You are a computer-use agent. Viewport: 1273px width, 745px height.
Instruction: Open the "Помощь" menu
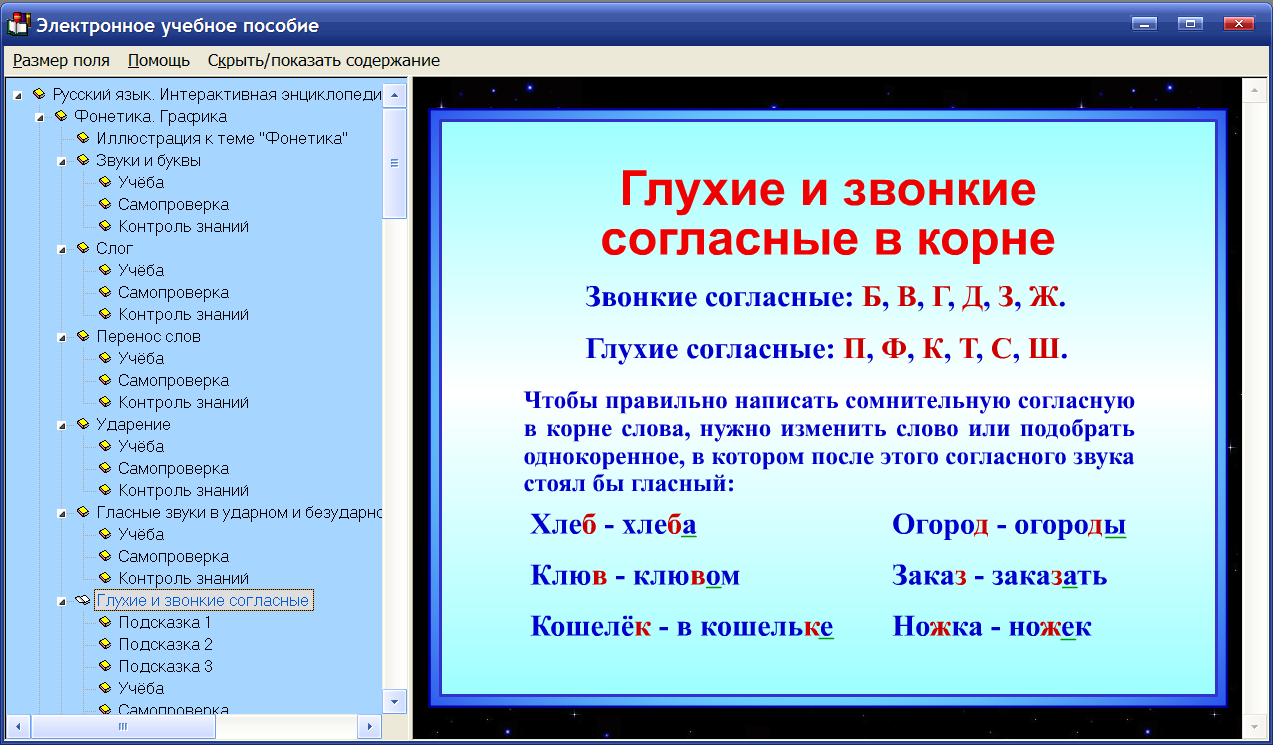point(156,60)
